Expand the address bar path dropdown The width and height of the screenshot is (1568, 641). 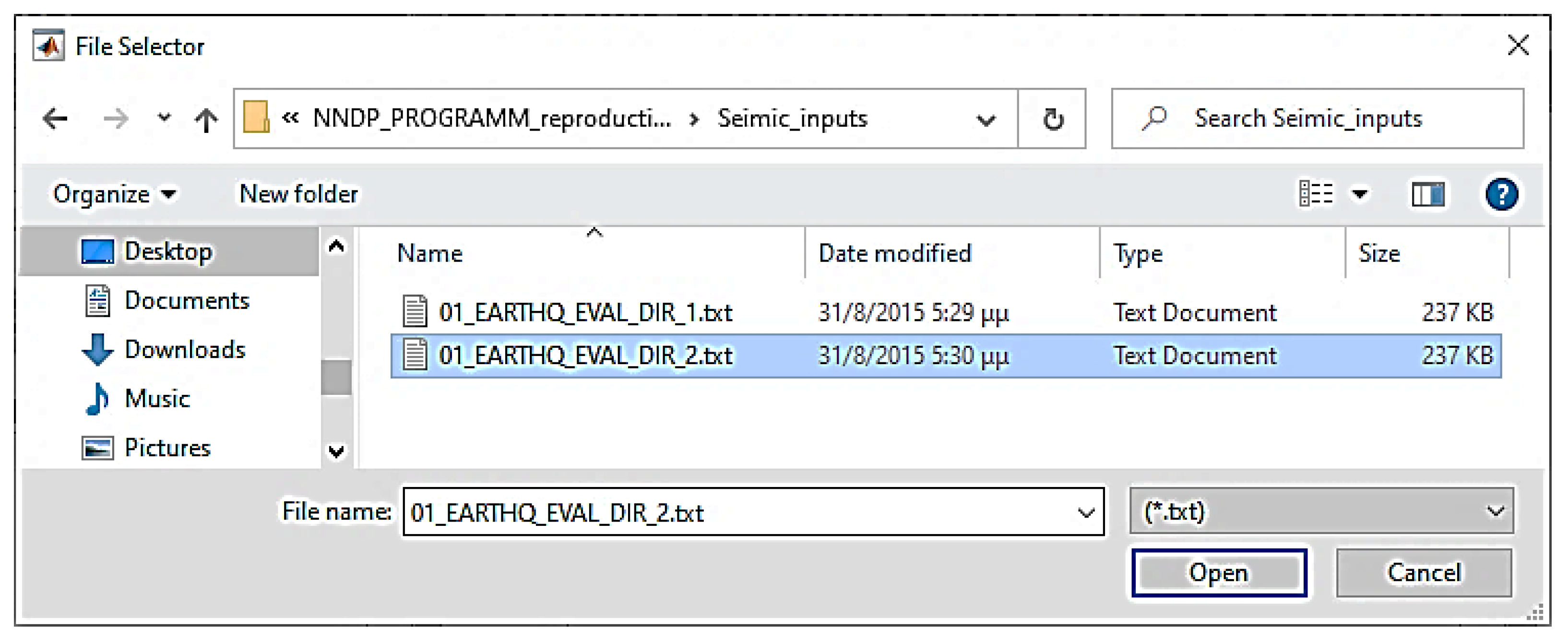pyautogui.click(x=986, y=119)
